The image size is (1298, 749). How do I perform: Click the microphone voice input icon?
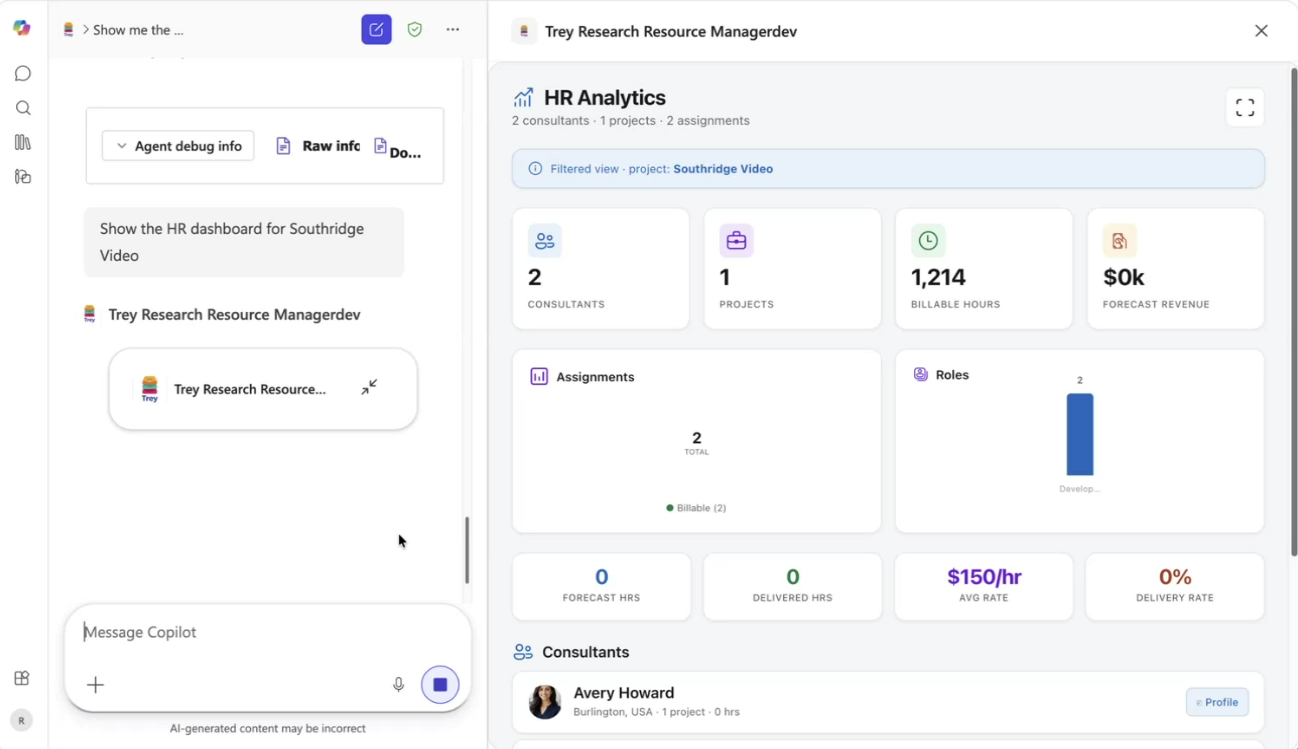coord(398,685)
